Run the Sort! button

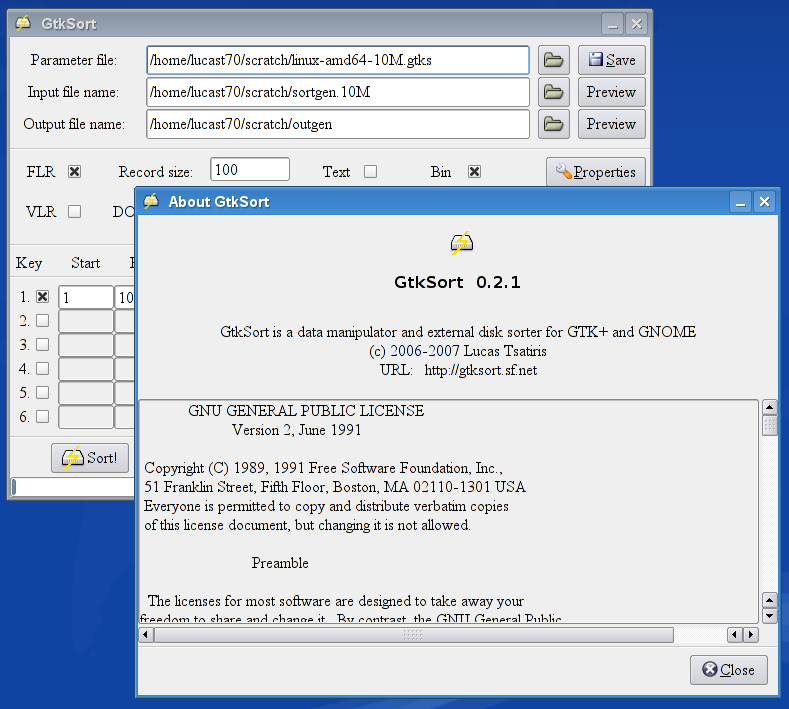tap(90, 458)
